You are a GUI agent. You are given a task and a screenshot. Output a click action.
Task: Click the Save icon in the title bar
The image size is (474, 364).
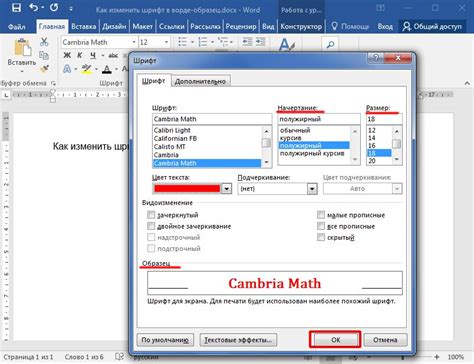click(x=16, y=8)
